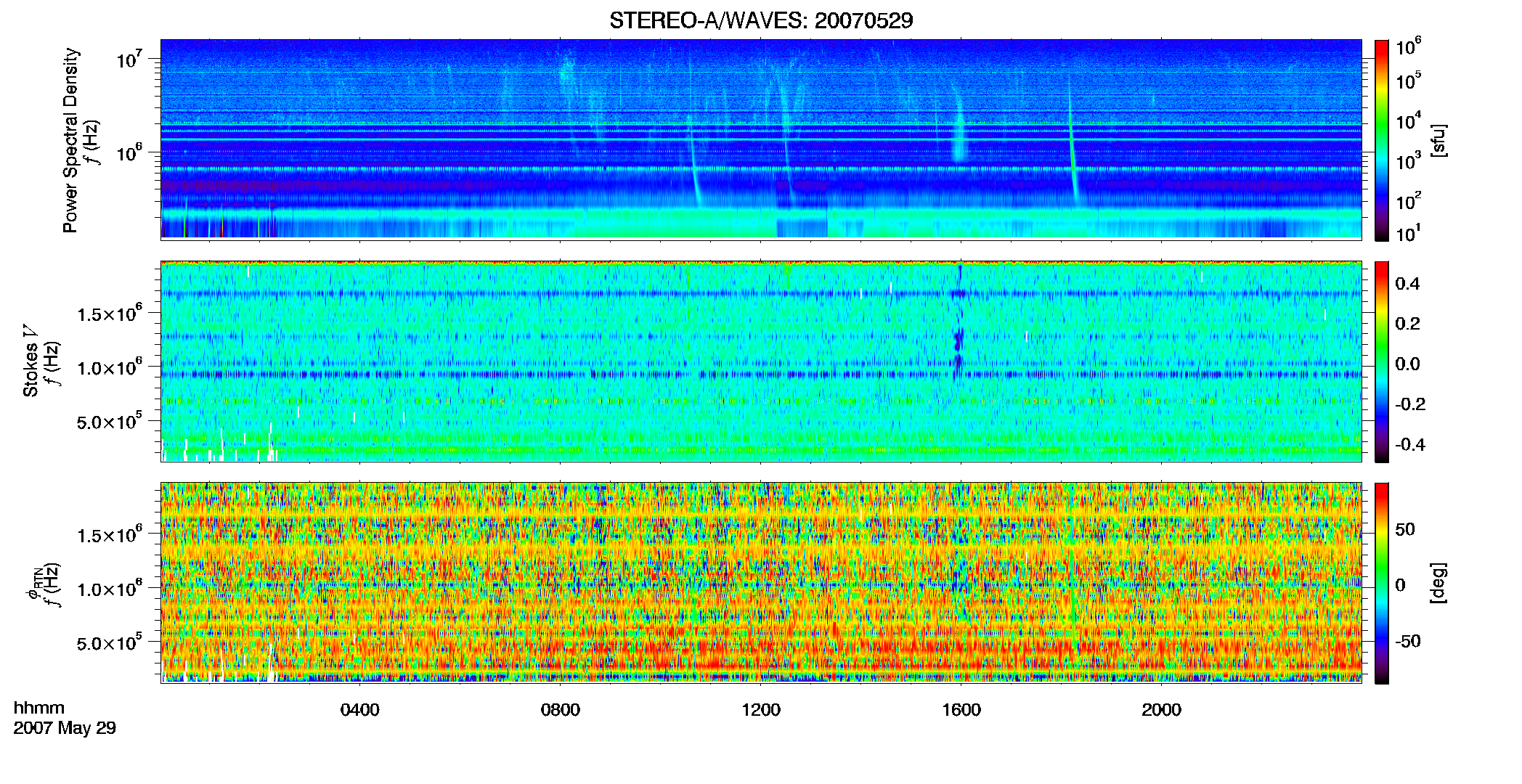Click the -0.4 tick on Stokes colorbar
The image size is (1522, 784).
(1409, 444)
